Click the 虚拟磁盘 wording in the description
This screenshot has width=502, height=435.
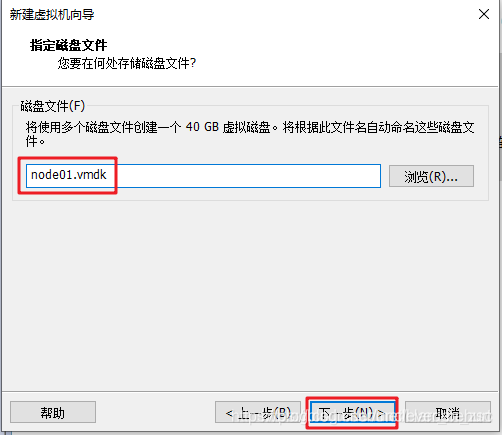click(x=247, y=127)
